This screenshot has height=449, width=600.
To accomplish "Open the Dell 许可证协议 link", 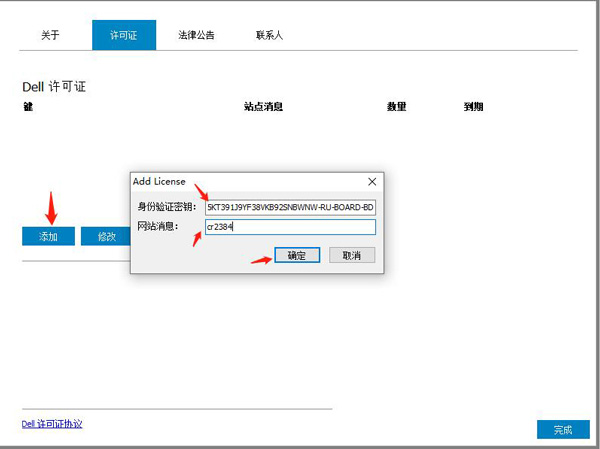I will click(52, 424).
